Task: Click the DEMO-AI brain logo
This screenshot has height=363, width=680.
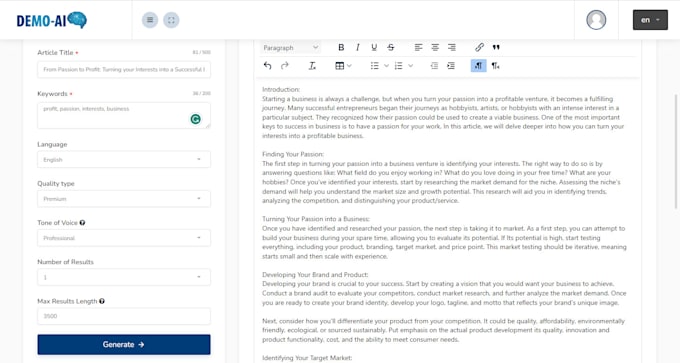Action: click(x=52, y=20)
